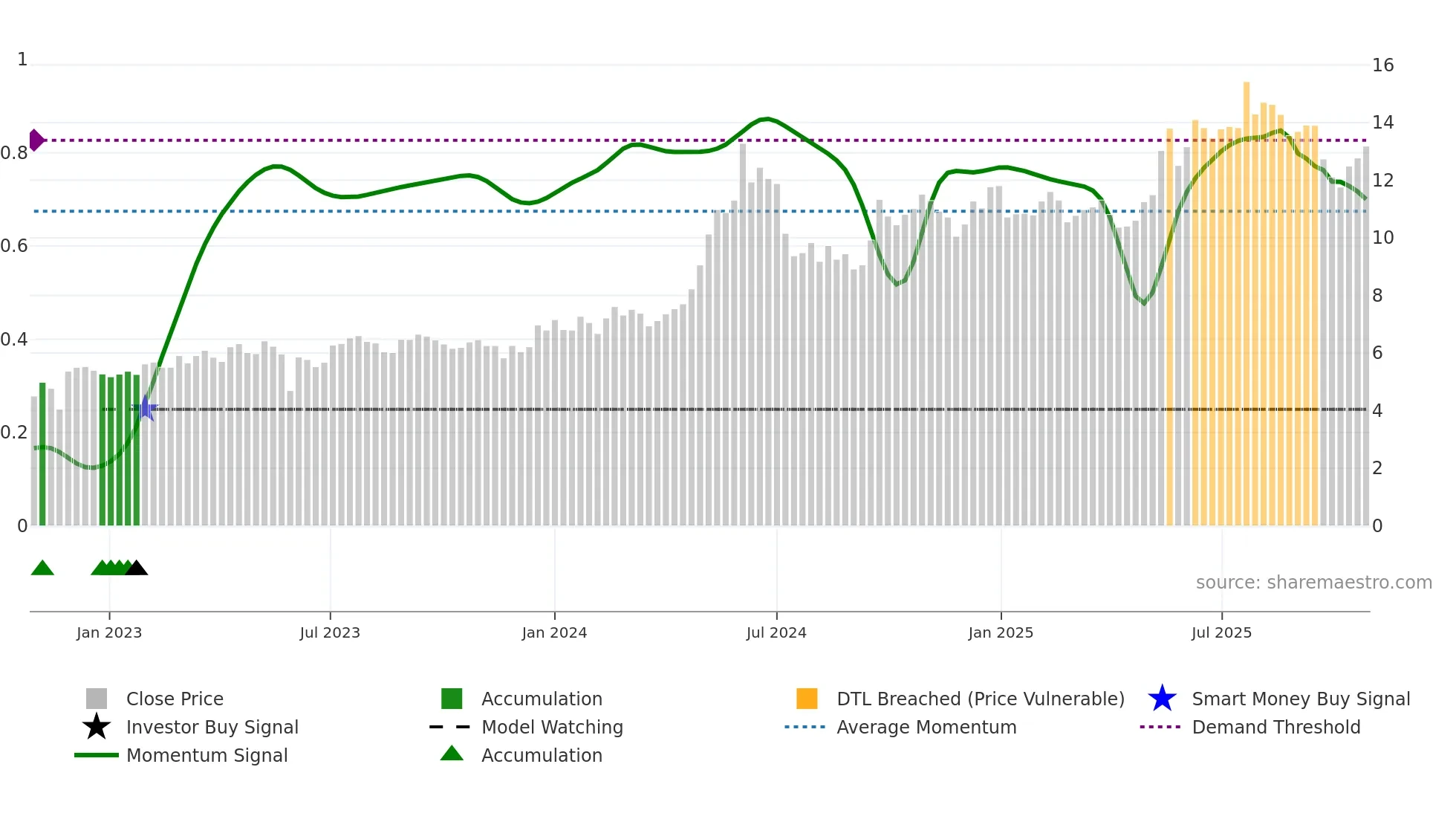The height and width of the screenshot is (819, 1456).
Task: Click the source sharemaestro.com text
Action: coord(1313,582)
